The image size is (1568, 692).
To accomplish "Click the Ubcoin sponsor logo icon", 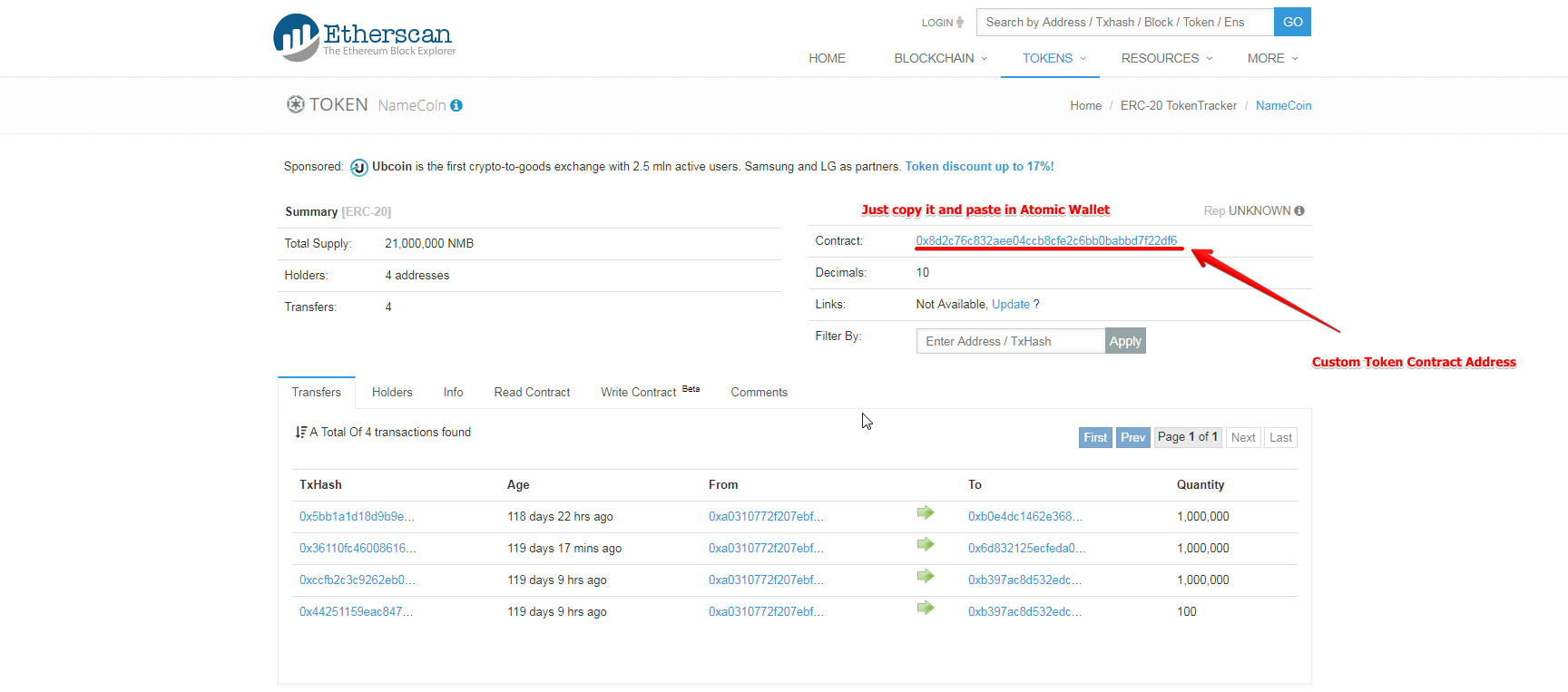I will tap(359, 167).
